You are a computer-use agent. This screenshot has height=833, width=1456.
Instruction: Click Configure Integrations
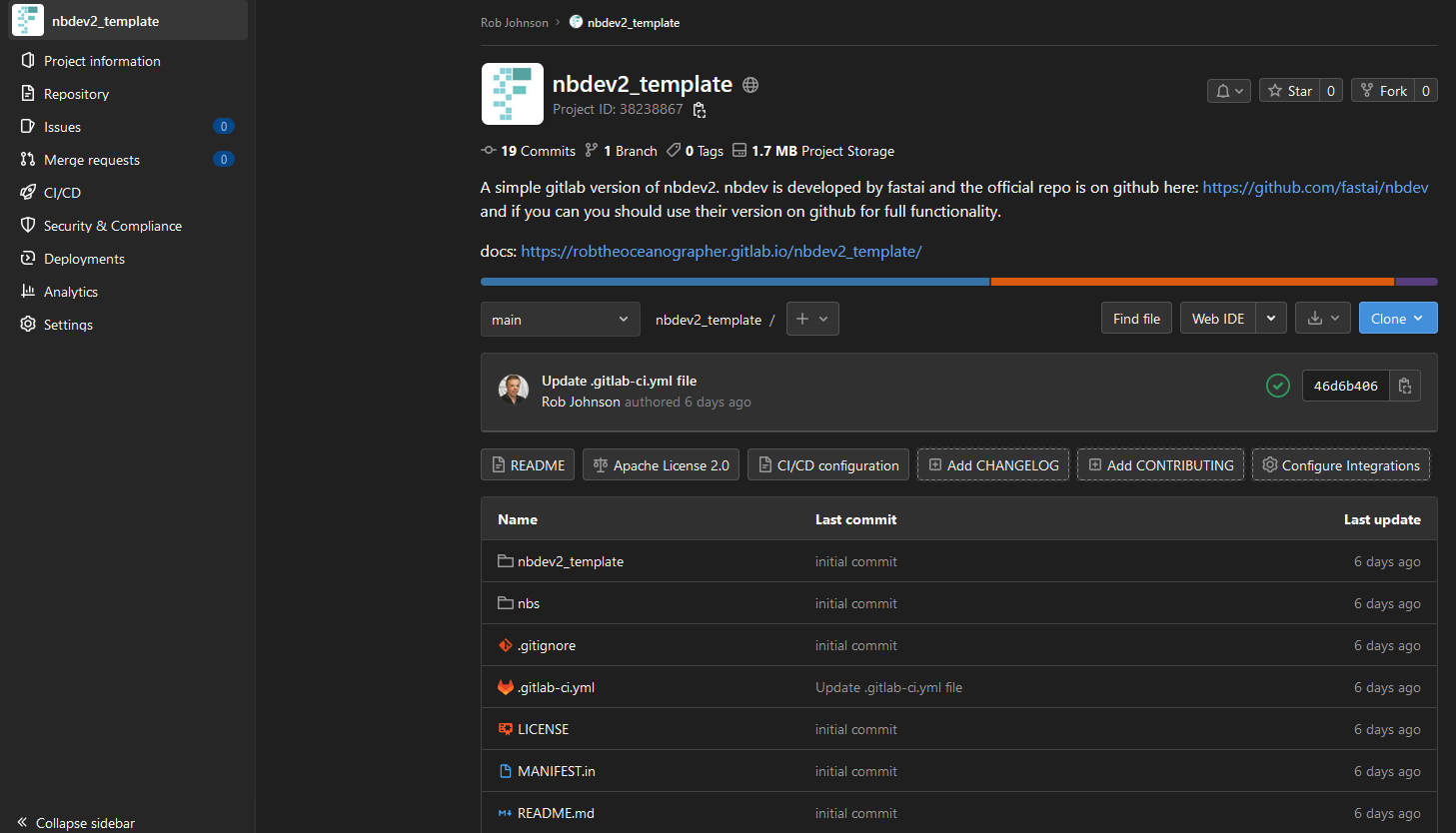coord(1341,464)
